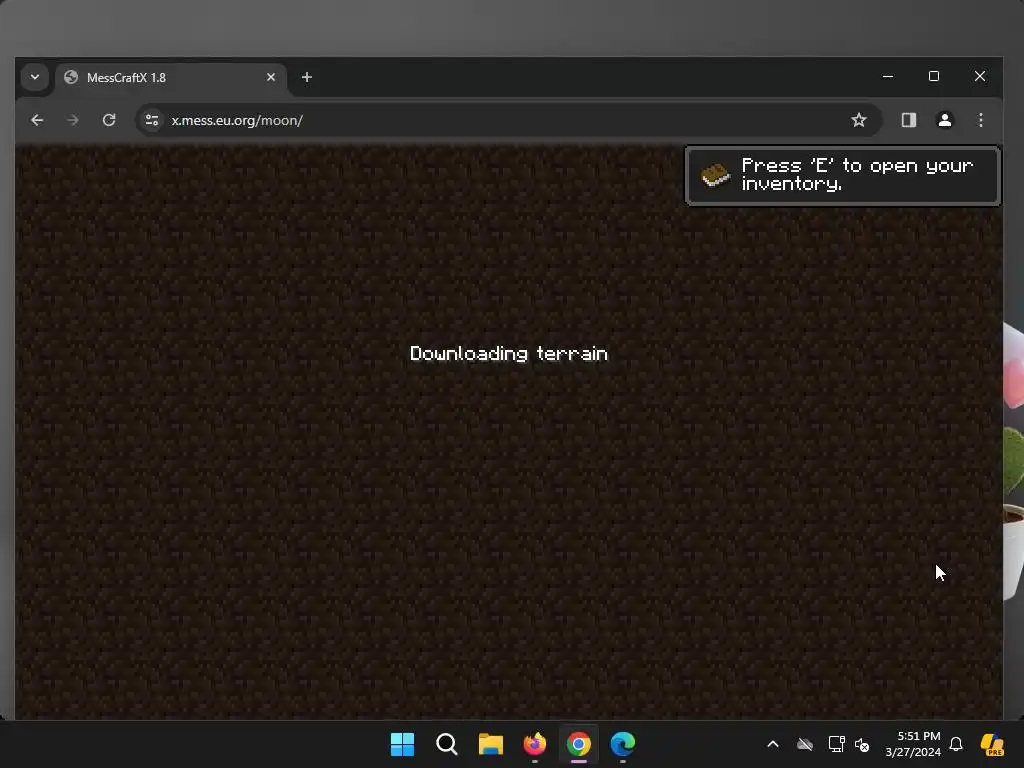The width and height of the screenshot is (1024, 768).
Task: Click the muted volume tray icon
Action: (x=862, y=744)
